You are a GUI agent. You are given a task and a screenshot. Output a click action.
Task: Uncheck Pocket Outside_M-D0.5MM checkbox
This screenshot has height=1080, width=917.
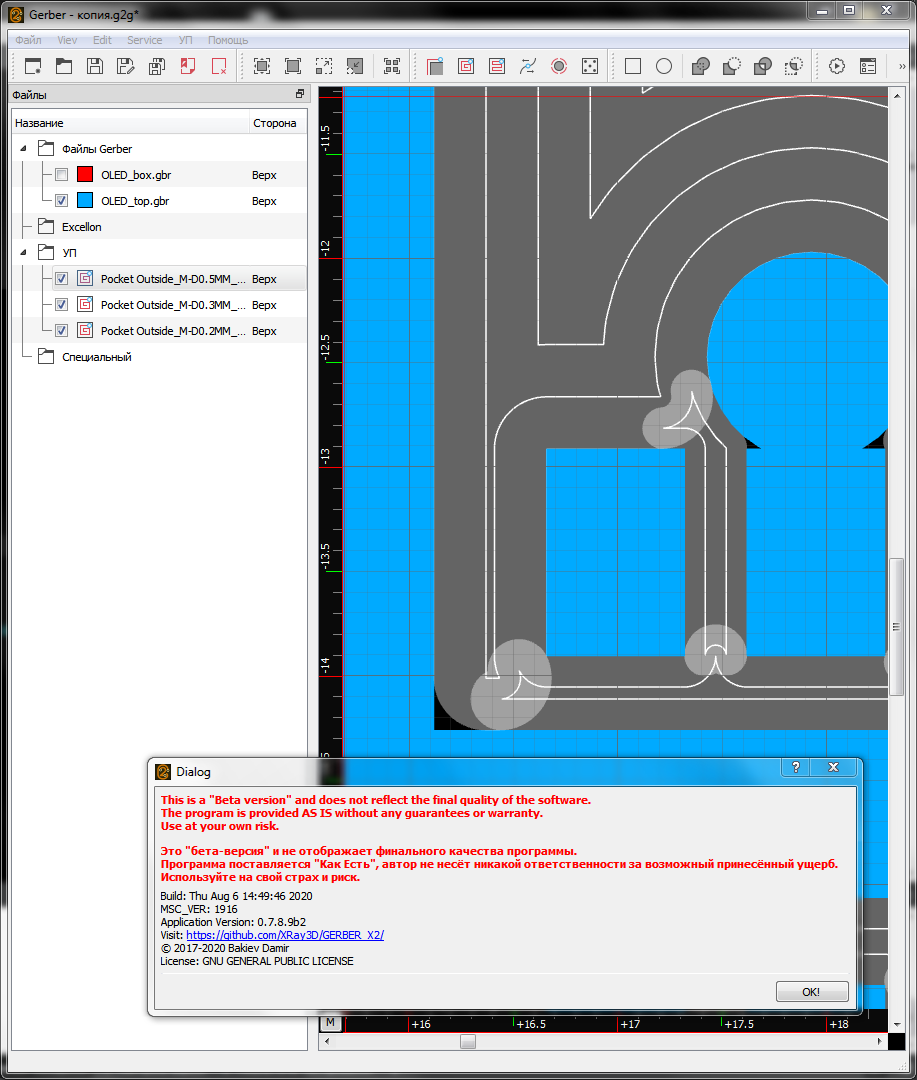(61, 279)
